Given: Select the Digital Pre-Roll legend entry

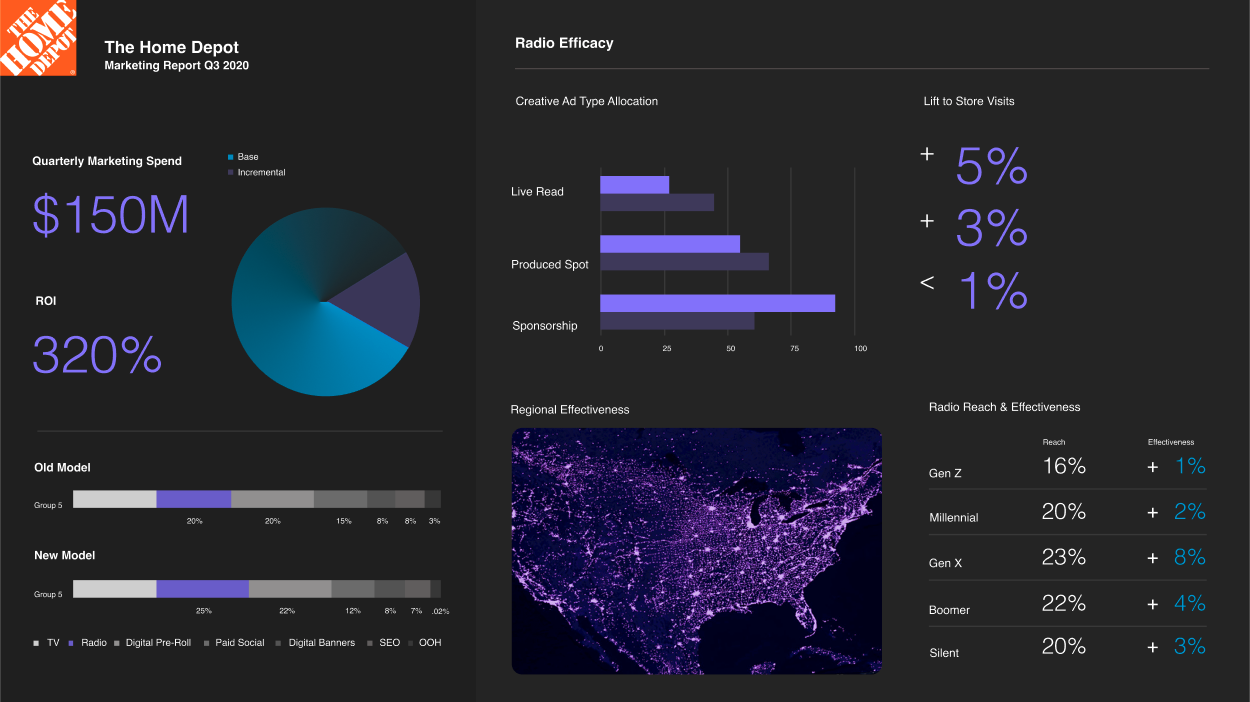Looking at the screenshot, I should (152, 643).
